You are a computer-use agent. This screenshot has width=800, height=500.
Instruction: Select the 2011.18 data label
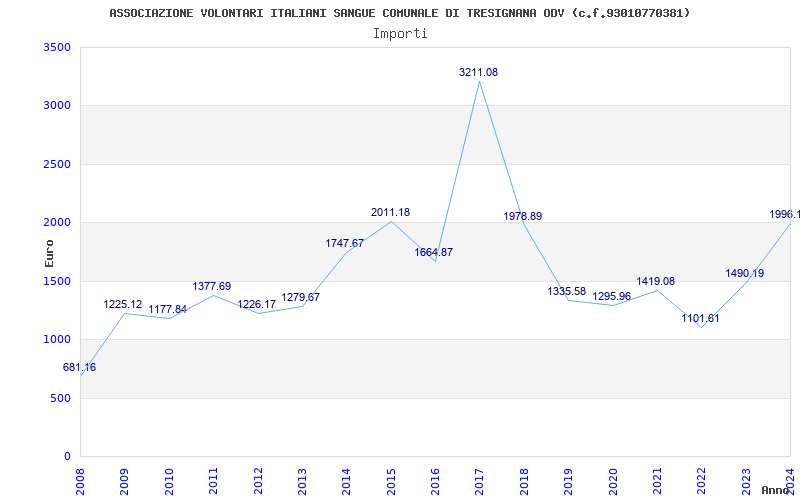tap(390, 213)
